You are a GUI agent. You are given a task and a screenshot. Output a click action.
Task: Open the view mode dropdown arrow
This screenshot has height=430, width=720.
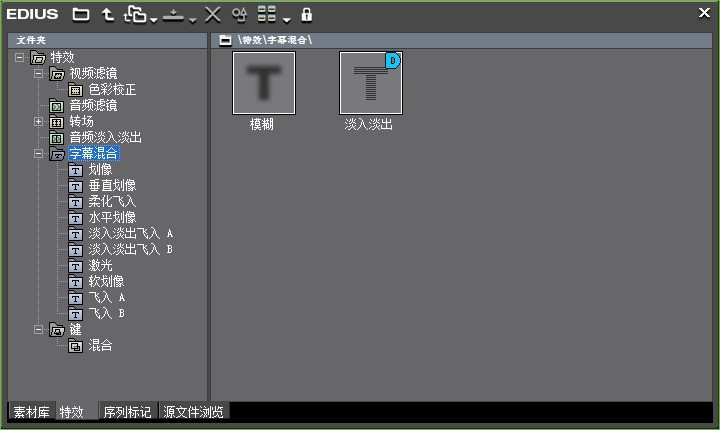(x=286, y=18)
